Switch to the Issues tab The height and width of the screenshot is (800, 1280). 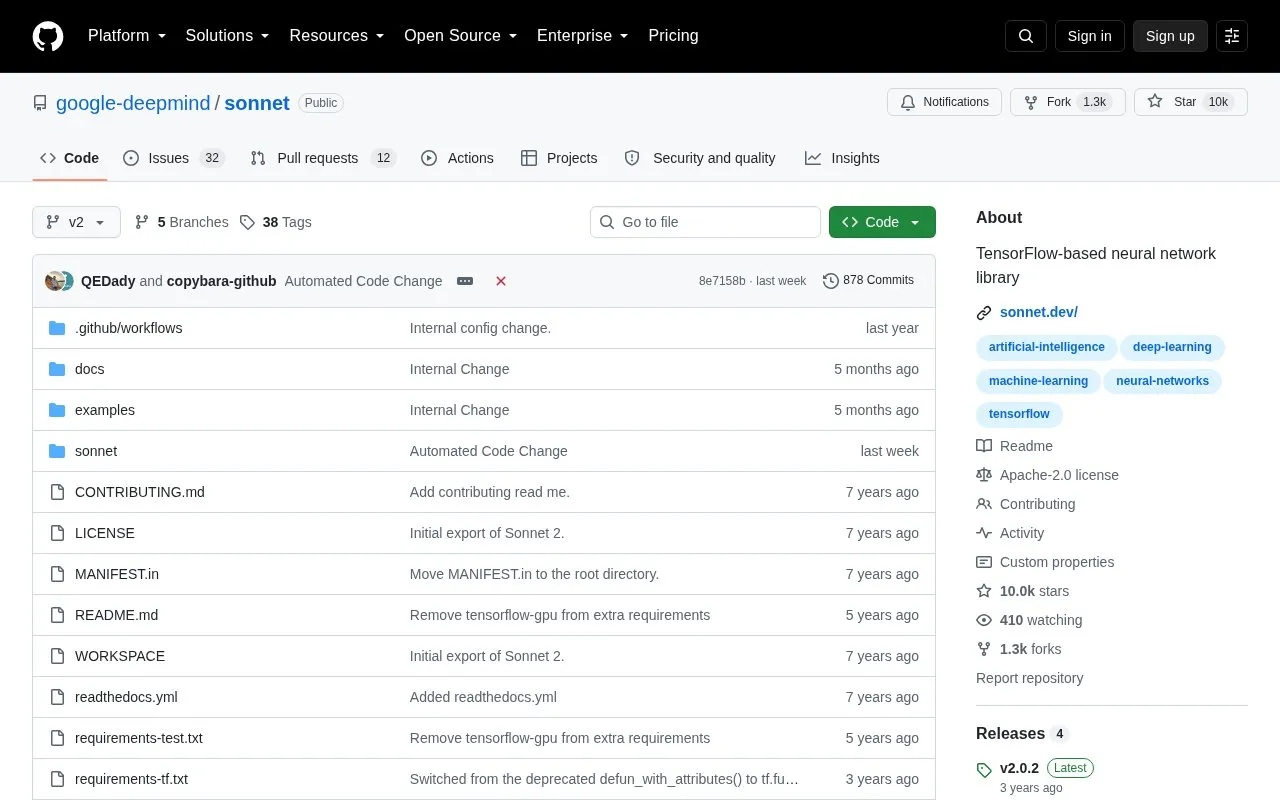tap(173, 158)
